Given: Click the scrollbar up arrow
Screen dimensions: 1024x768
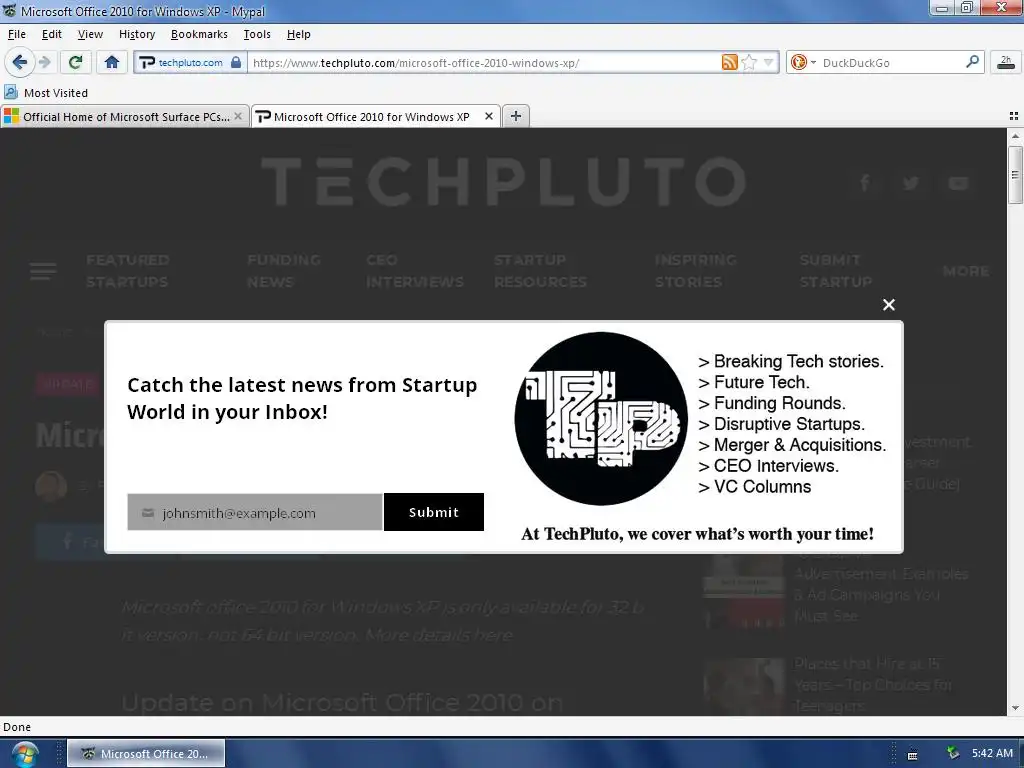Looking at the screenshot, I should pyautogui.click(x=1015, y=136).
